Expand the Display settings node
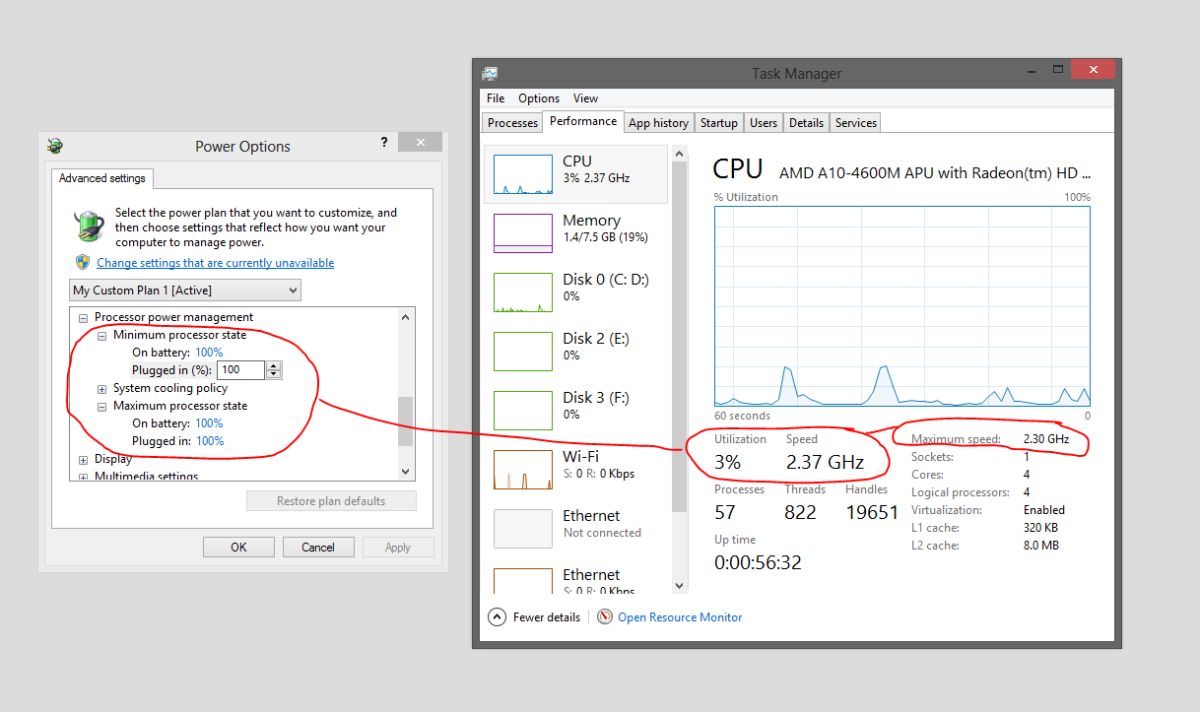Viewport: 1200px width, 712px height. click(x=84, y=459)
